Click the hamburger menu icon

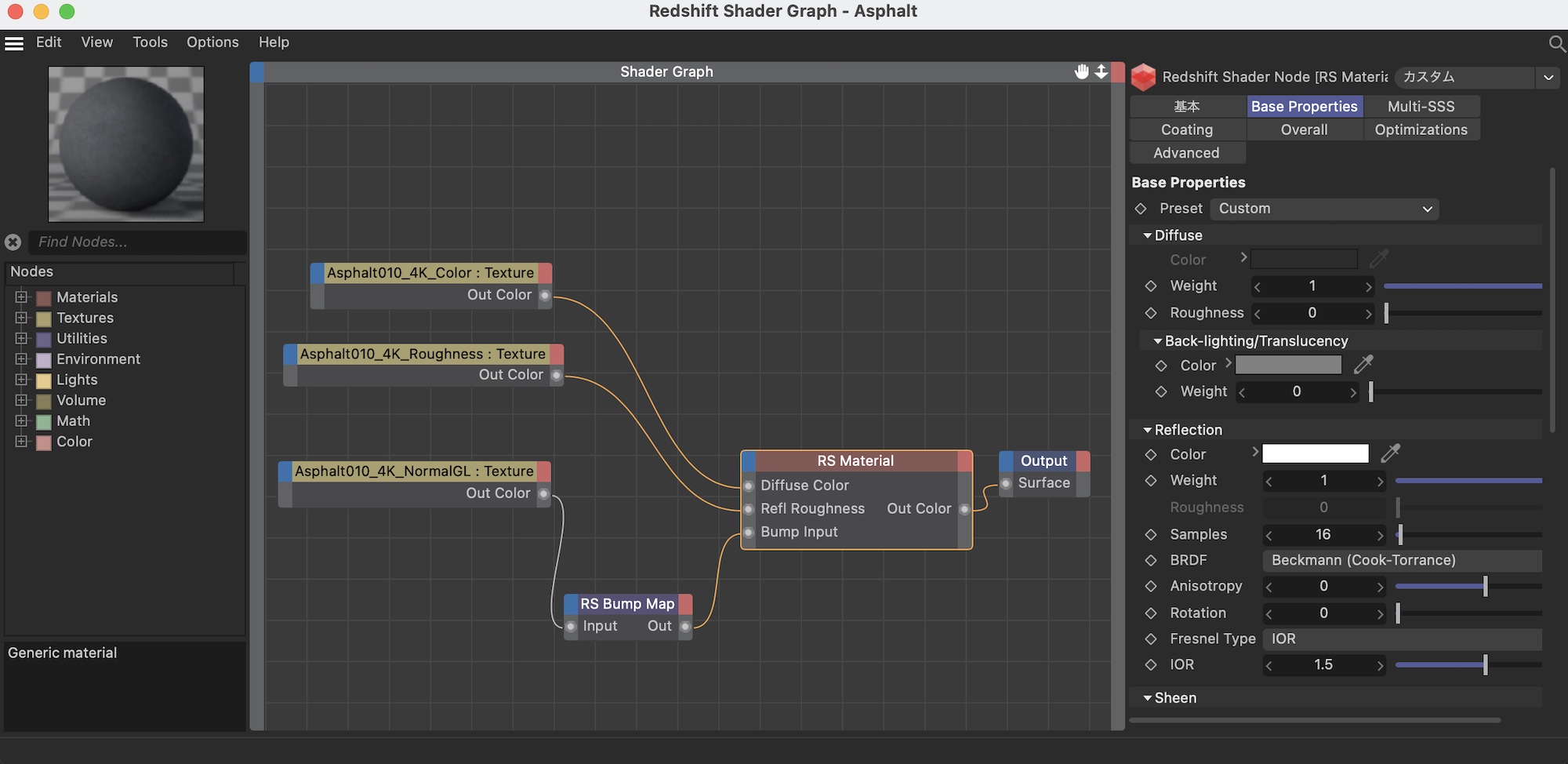click(x=14, y=43)
